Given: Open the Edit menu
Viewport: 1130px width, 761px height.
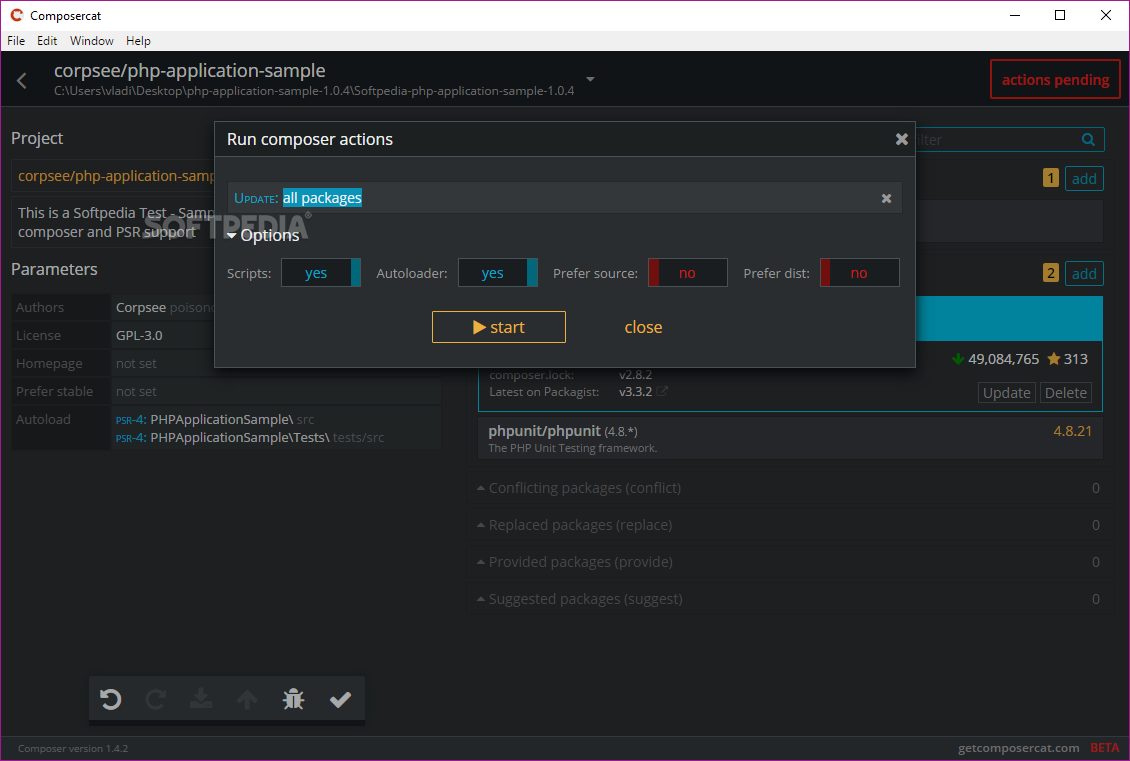Looking at the screenshot, I should point(47,41).
